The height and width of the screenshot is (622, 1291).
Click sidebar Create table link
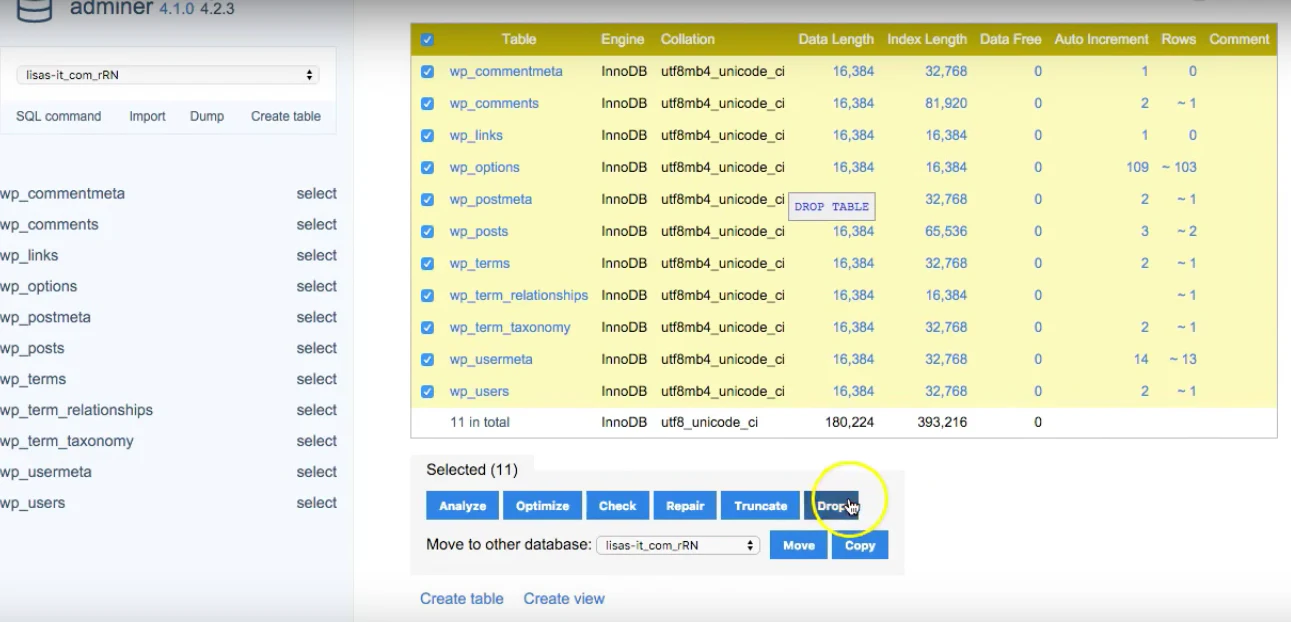click(x=286, y=116)
